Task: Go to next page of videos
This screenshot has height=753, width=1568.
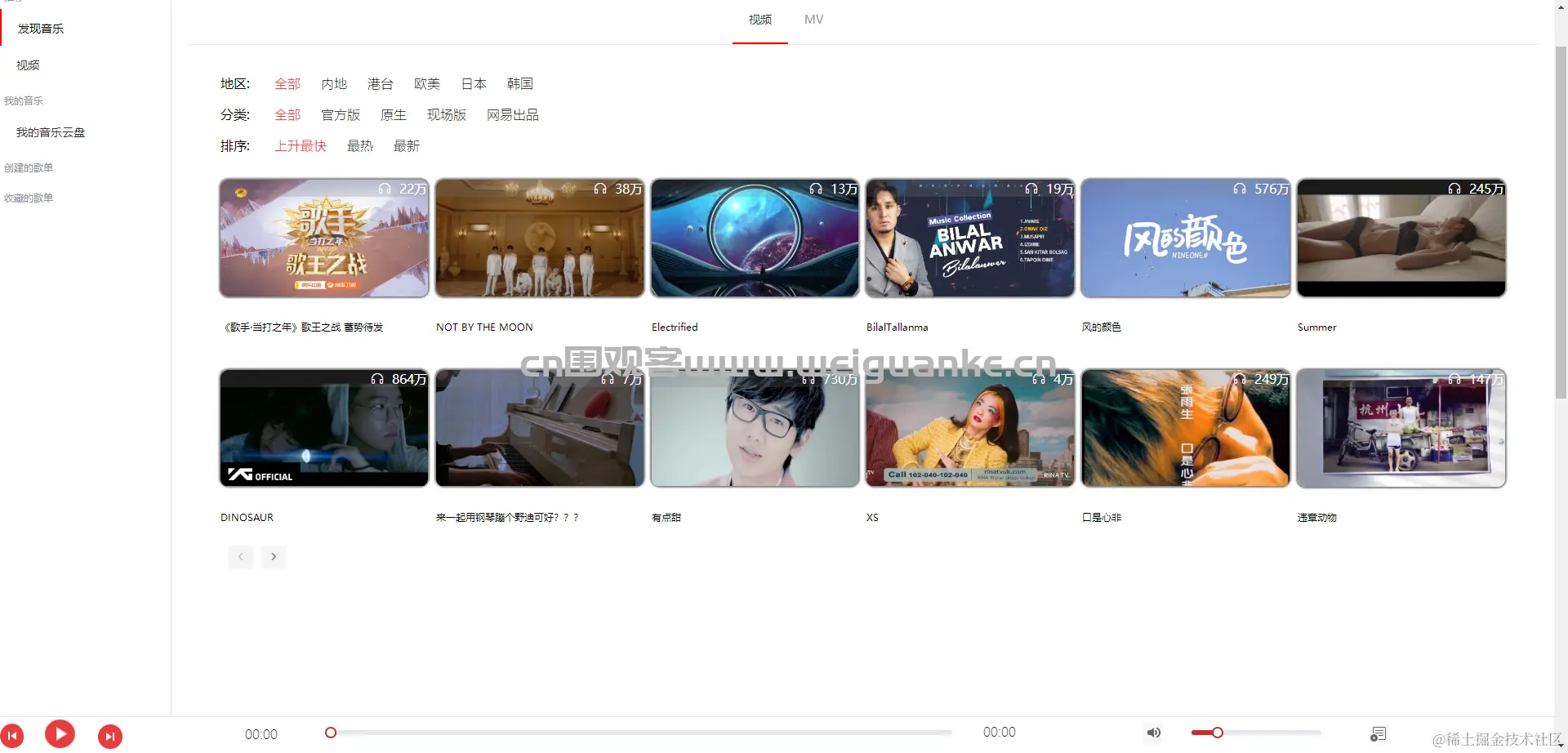Action: coord(274,557)
